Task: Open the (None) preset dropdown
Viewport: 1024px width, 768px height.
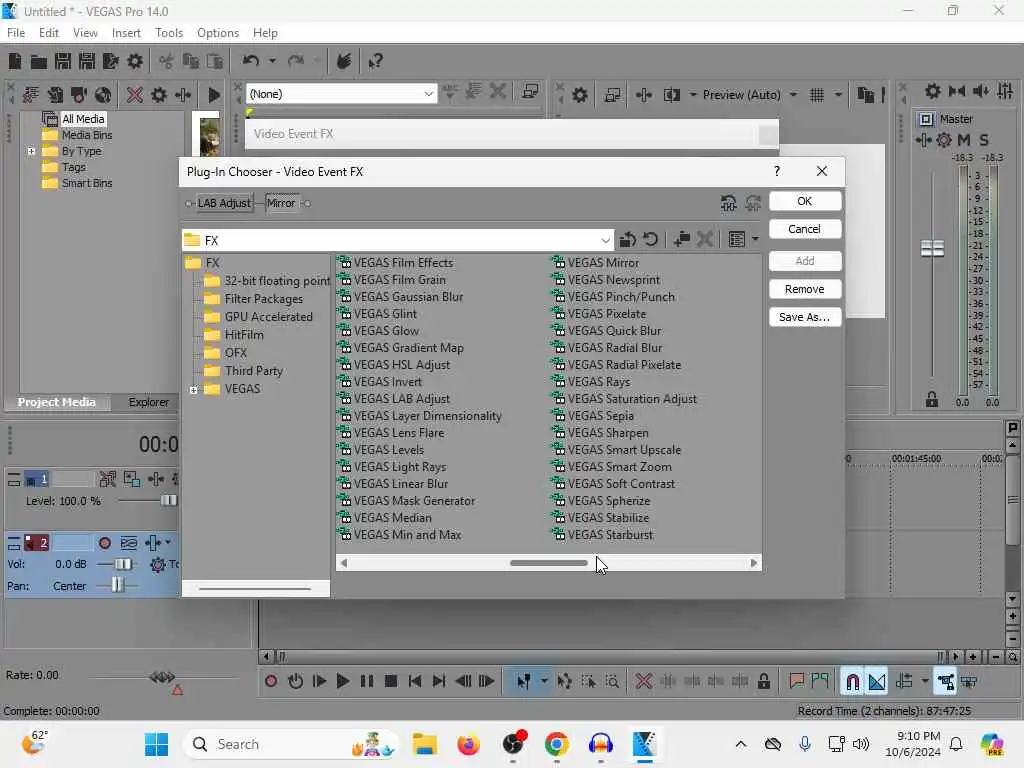Action: pos(428,93)
